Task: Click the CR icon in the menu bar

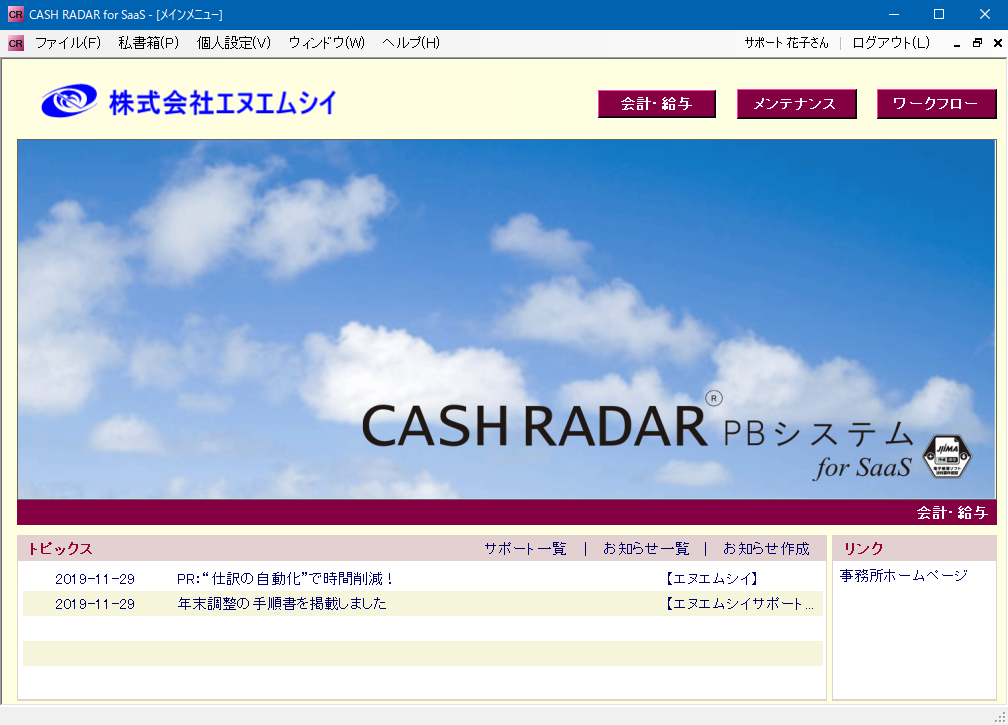Action: [x=16, y=43]
